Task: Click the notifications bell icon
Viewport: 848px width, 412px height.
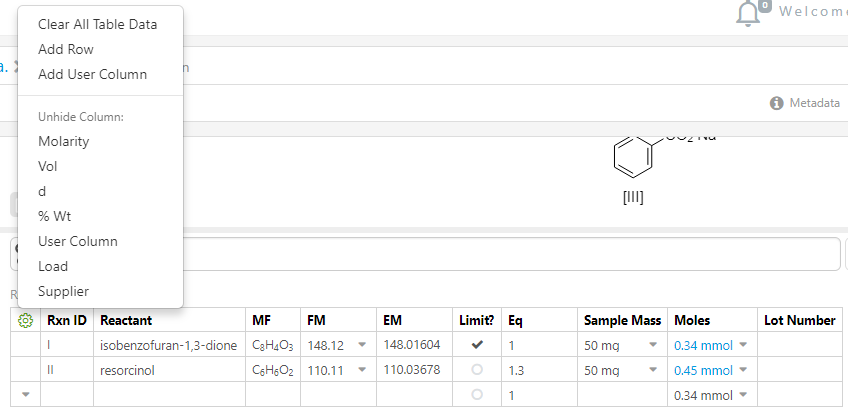Action: click(x=748, y=12)
